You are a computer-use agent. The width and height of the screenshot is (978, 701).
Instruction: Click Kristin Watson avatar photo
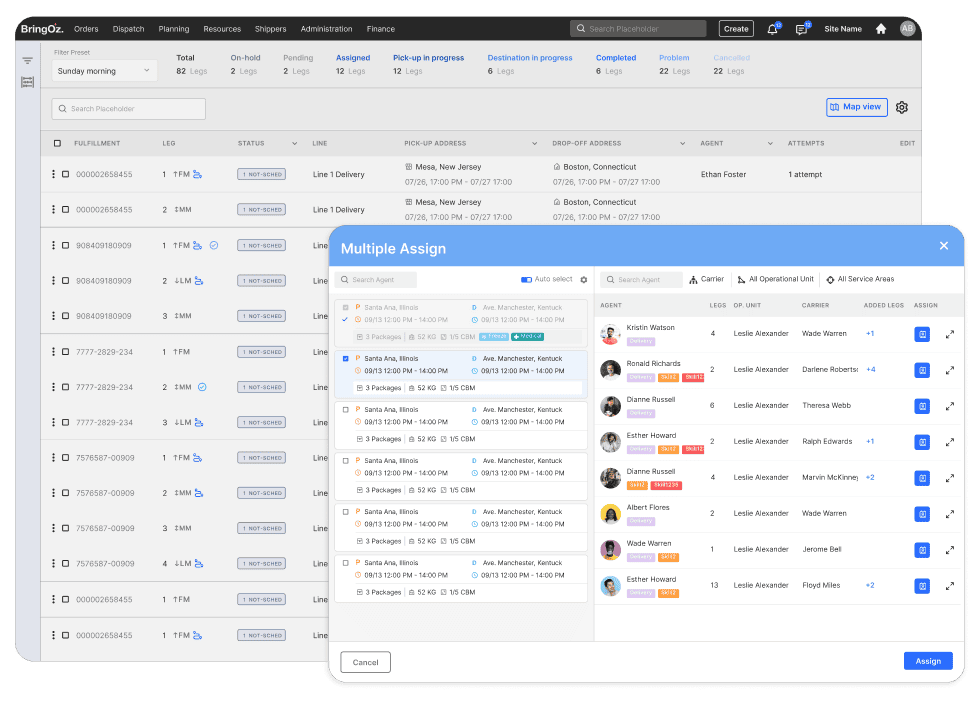[610, 334]
